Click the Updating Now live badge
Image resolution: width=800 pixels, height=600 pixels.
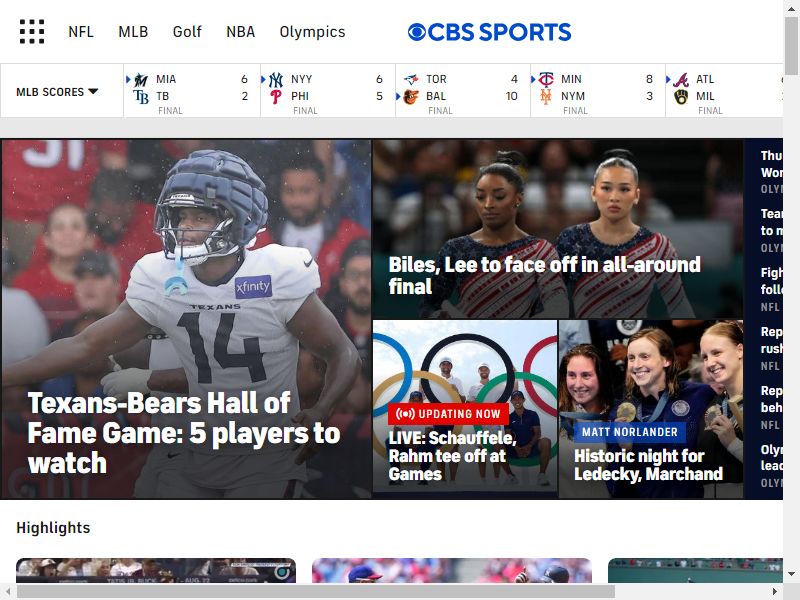pyautogui.click(x=448, y=414)
